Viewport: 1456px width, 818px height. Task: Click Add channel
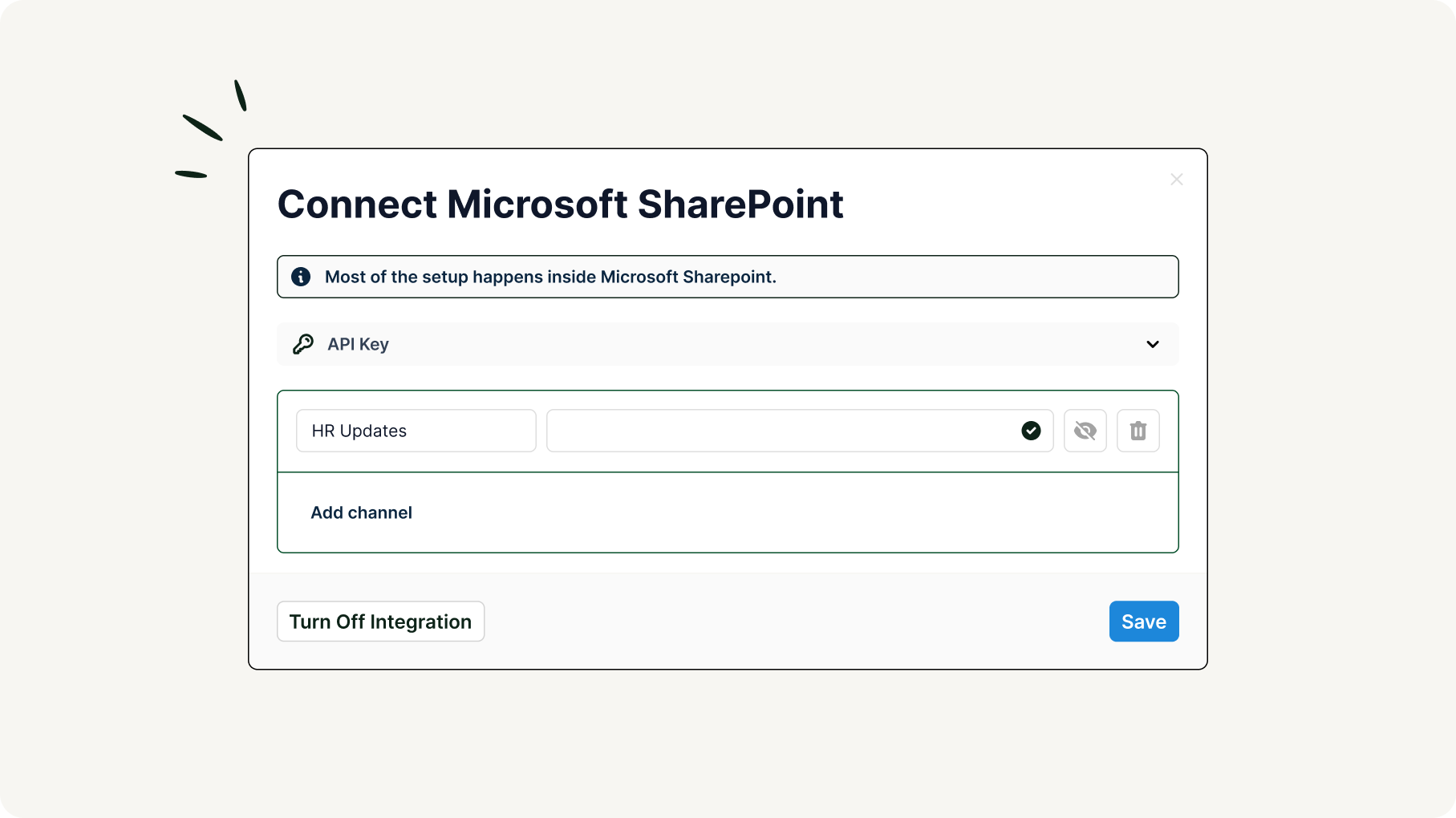coord(362,512)
